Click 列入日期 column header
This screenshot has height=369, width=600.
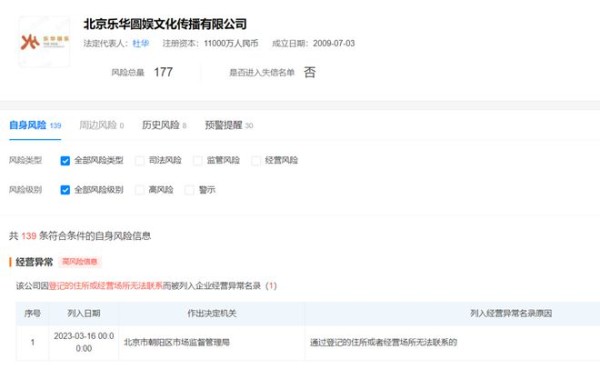(83, 313)
